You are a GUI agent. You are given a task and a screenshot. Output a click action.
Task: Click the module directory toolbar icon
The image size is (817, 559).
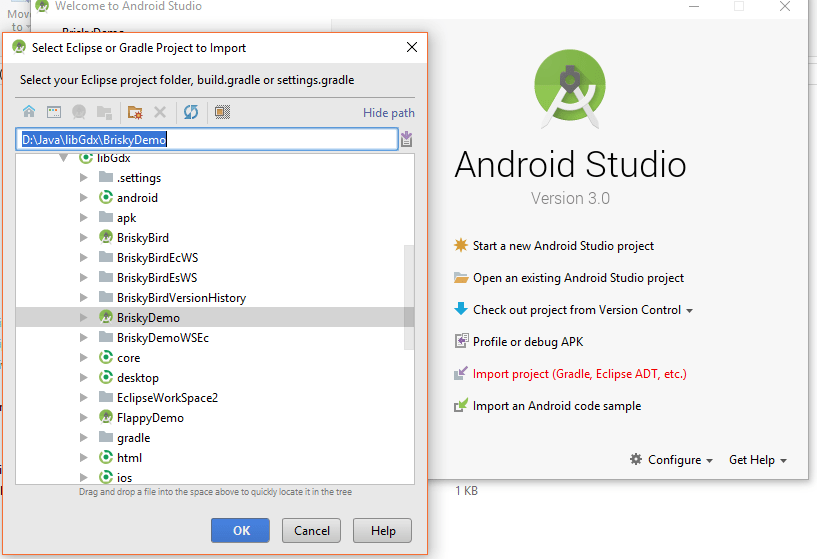(104, 111)
